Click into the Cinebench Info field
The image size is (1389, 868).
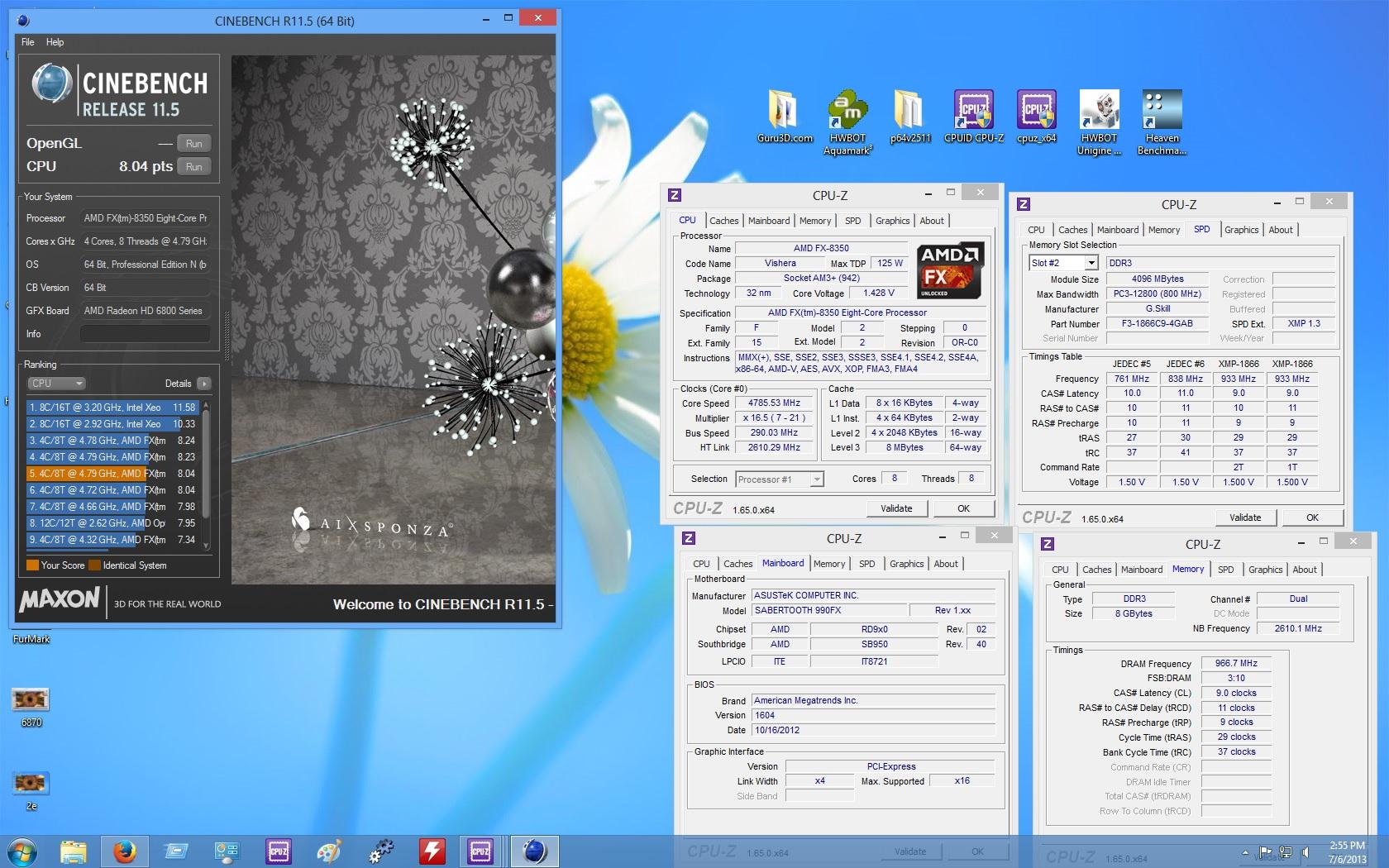(x=145, y=334)
